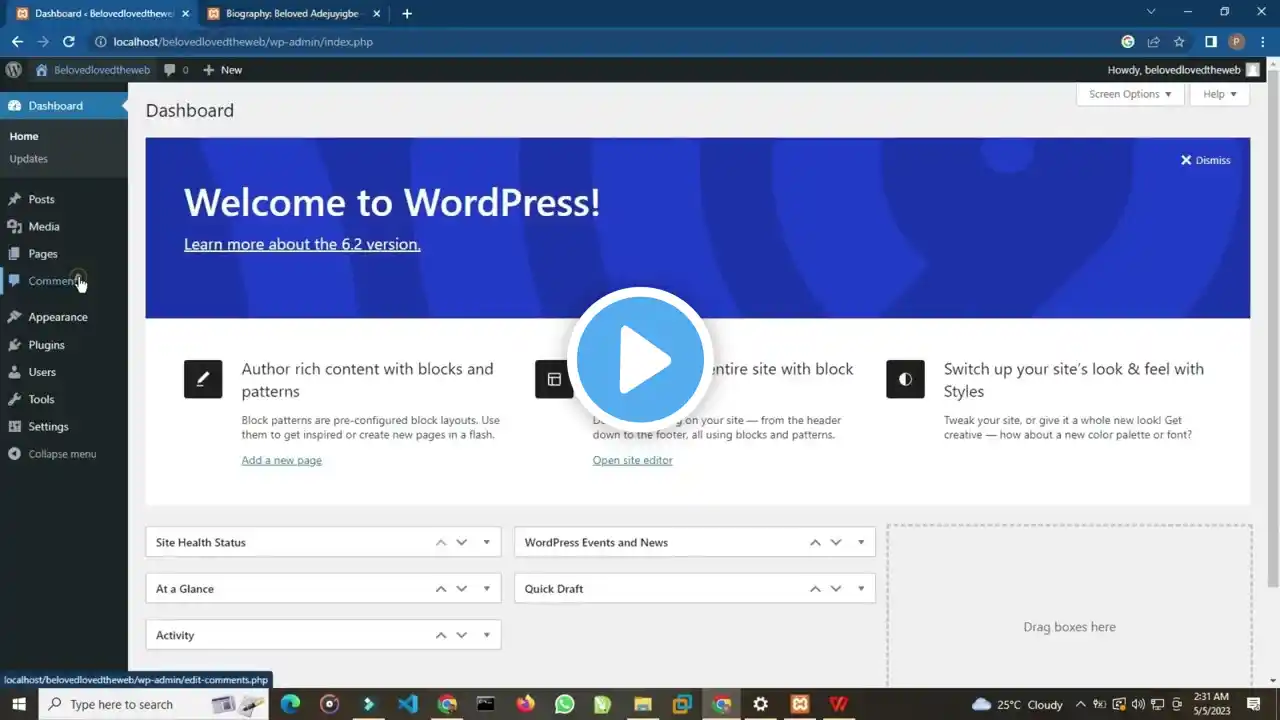Open the Help dropdown

coord(1219,94)
